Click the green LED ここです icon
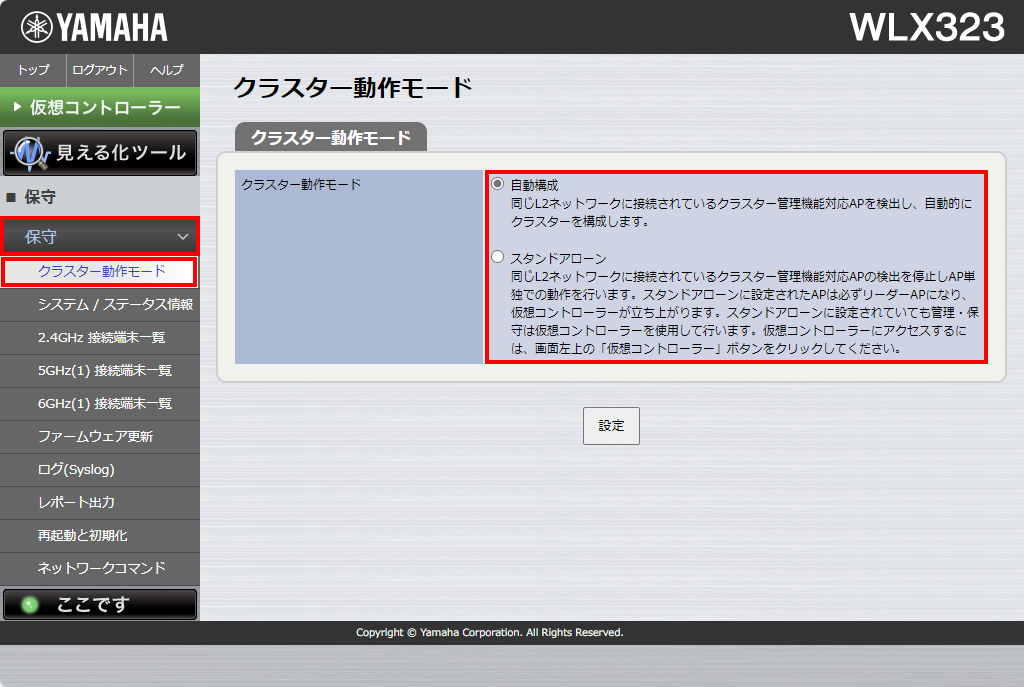 click(x=31, y=604)
